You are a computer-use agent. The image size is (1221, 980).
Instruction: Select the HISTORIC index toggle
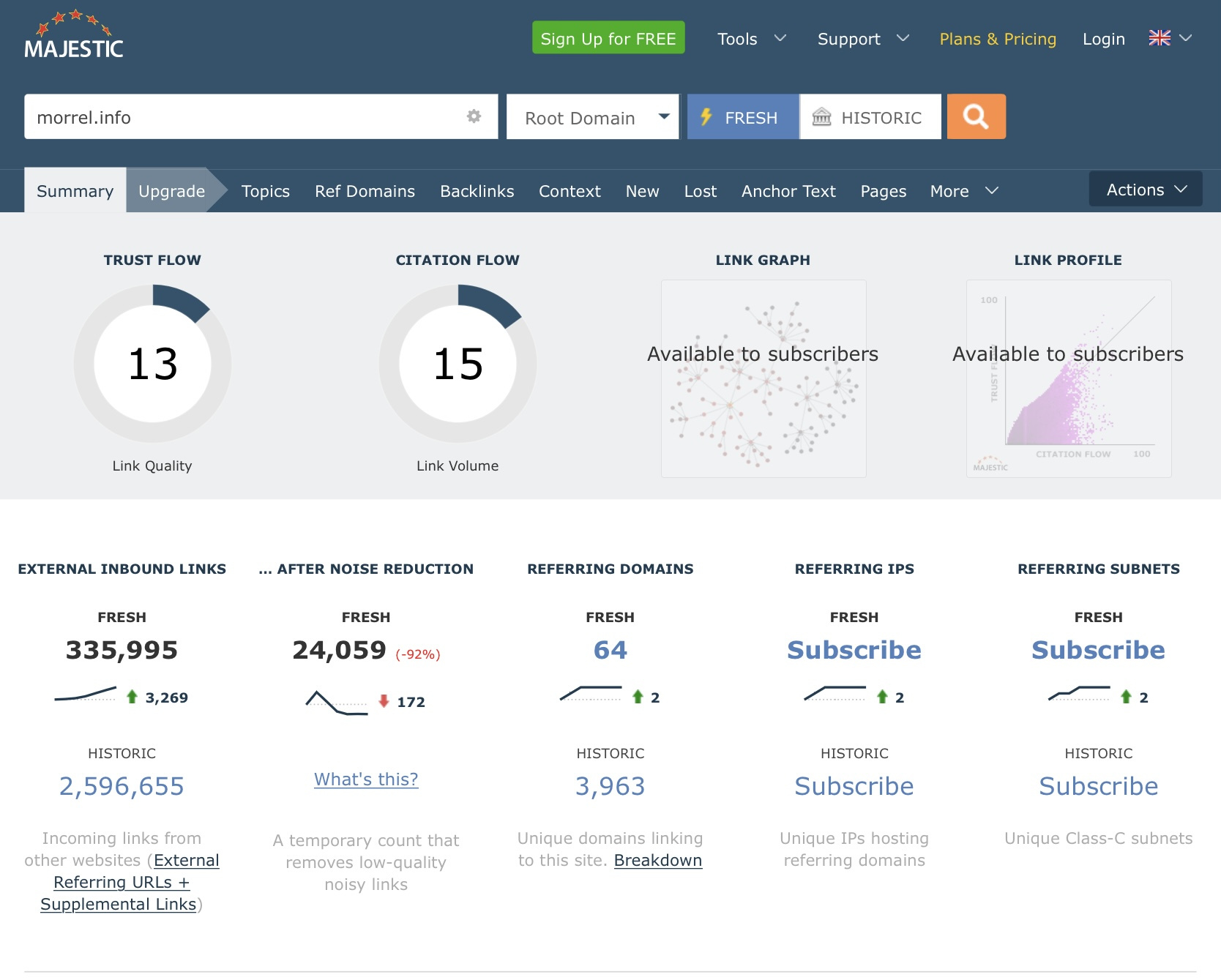point(870,116)
